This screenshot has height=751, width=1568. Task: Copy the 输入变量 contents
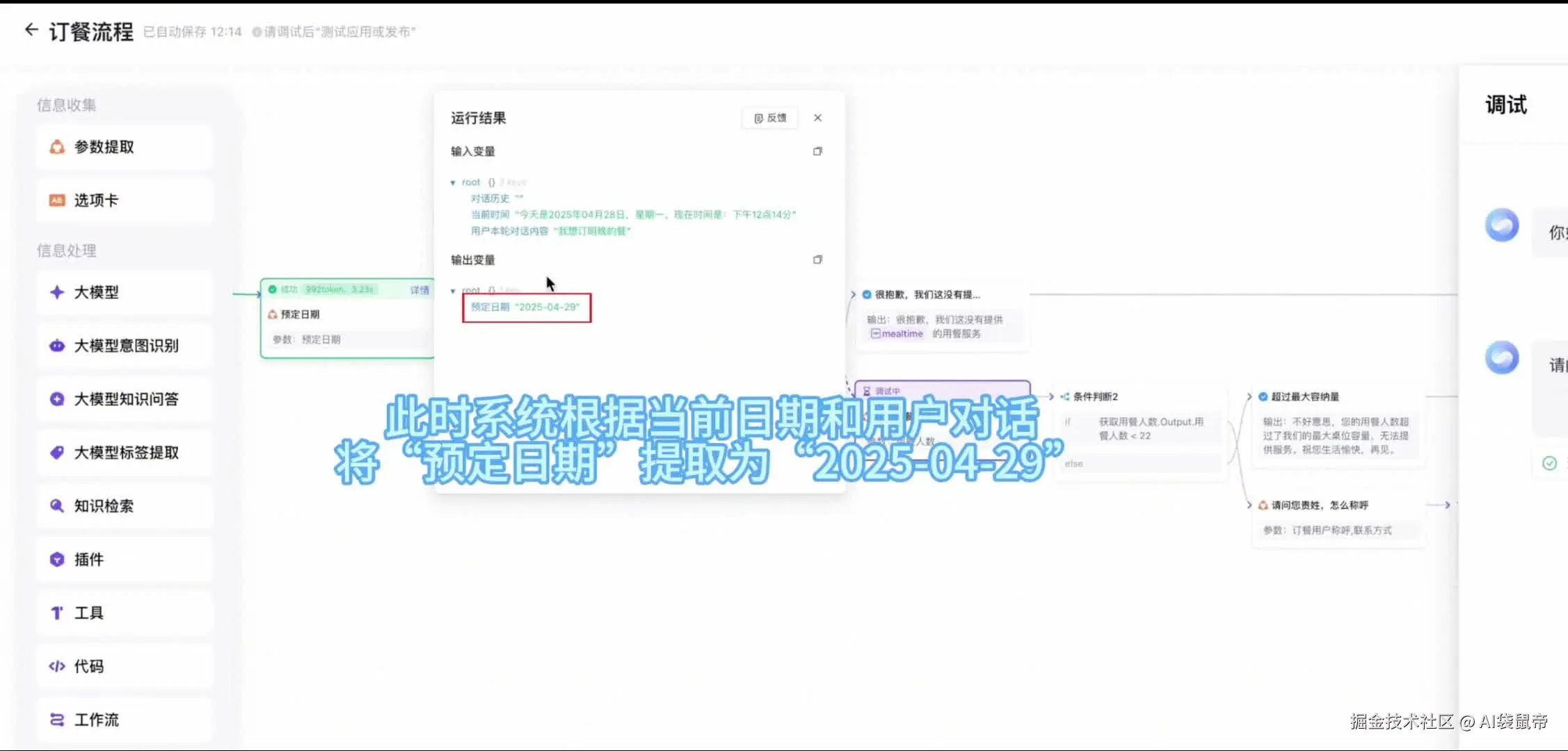817,151
